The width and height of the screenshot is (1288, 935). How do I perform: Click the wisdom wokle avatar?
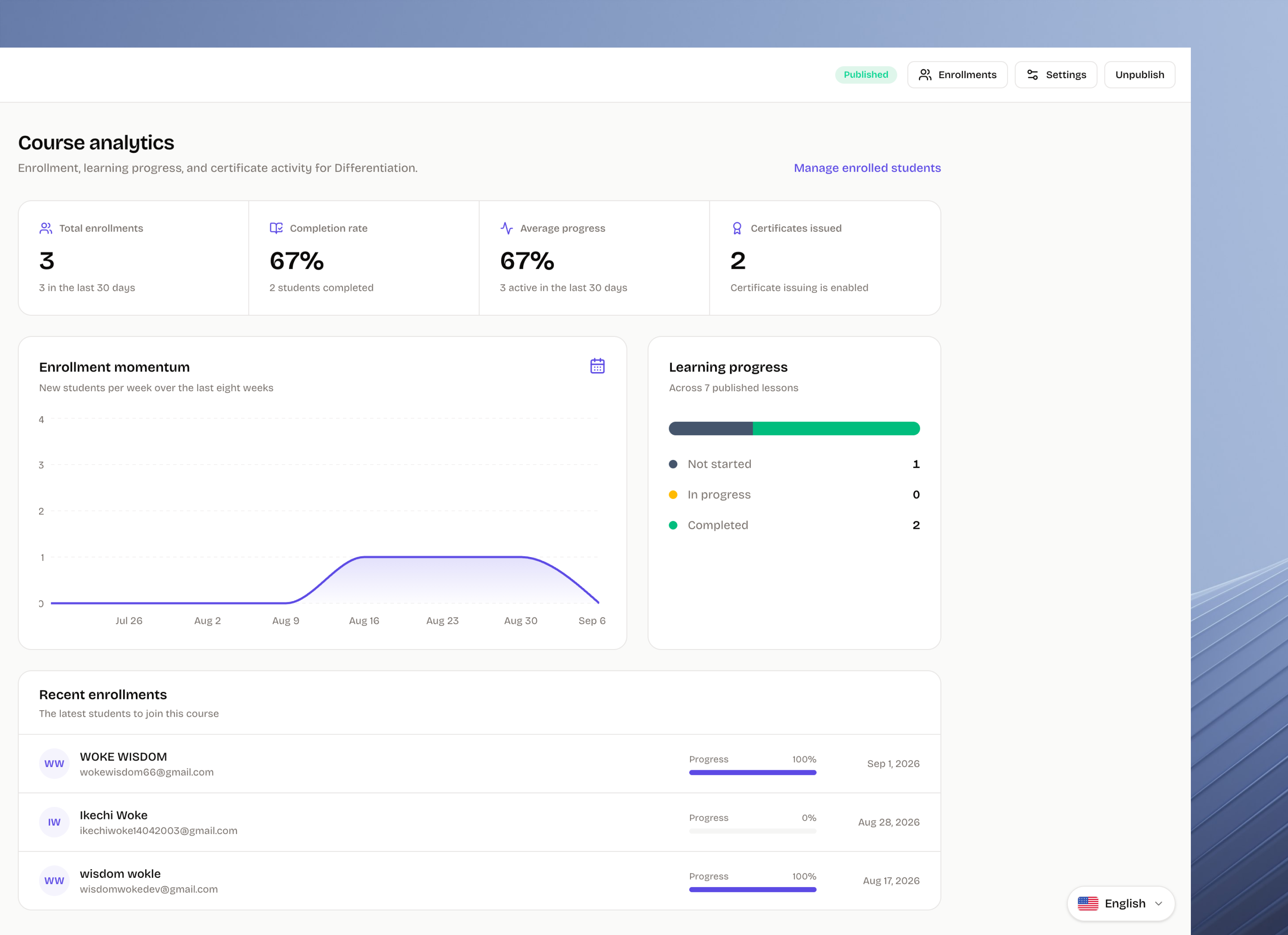click(x=55, y=880)
